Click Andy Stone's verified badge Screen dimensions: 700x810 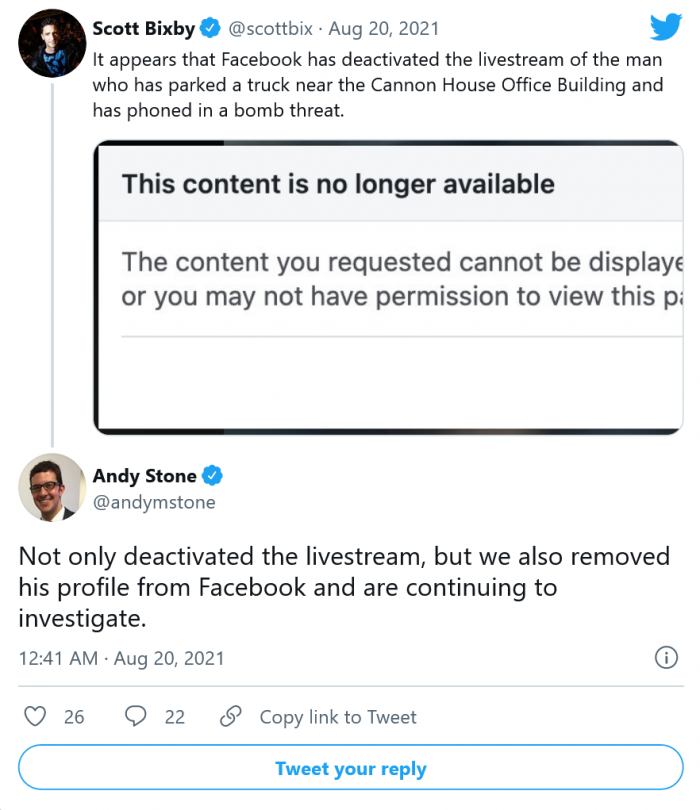[x=214, y=476]
